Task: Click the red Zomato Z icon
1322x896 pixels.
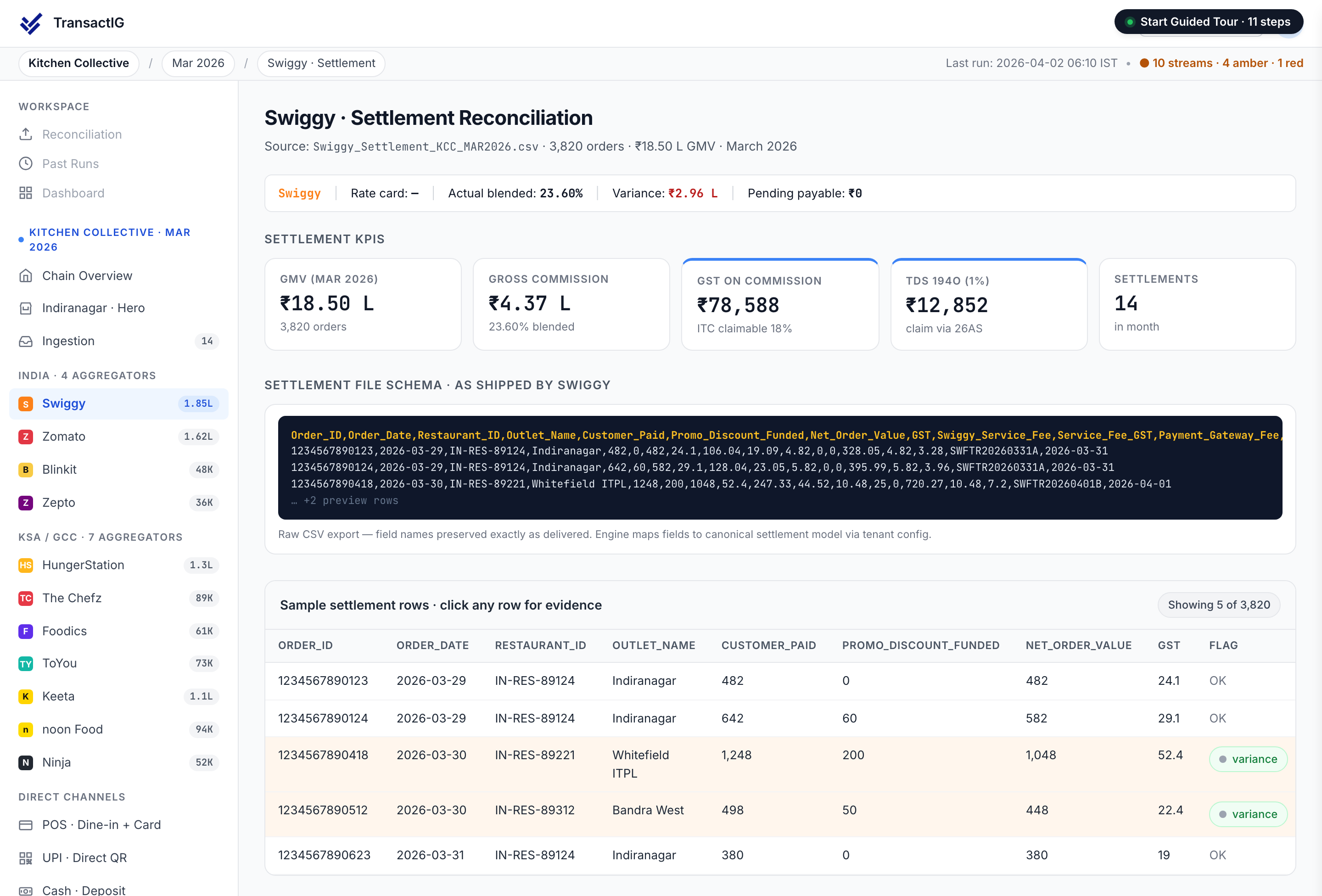Action: [x=26, y=437]
